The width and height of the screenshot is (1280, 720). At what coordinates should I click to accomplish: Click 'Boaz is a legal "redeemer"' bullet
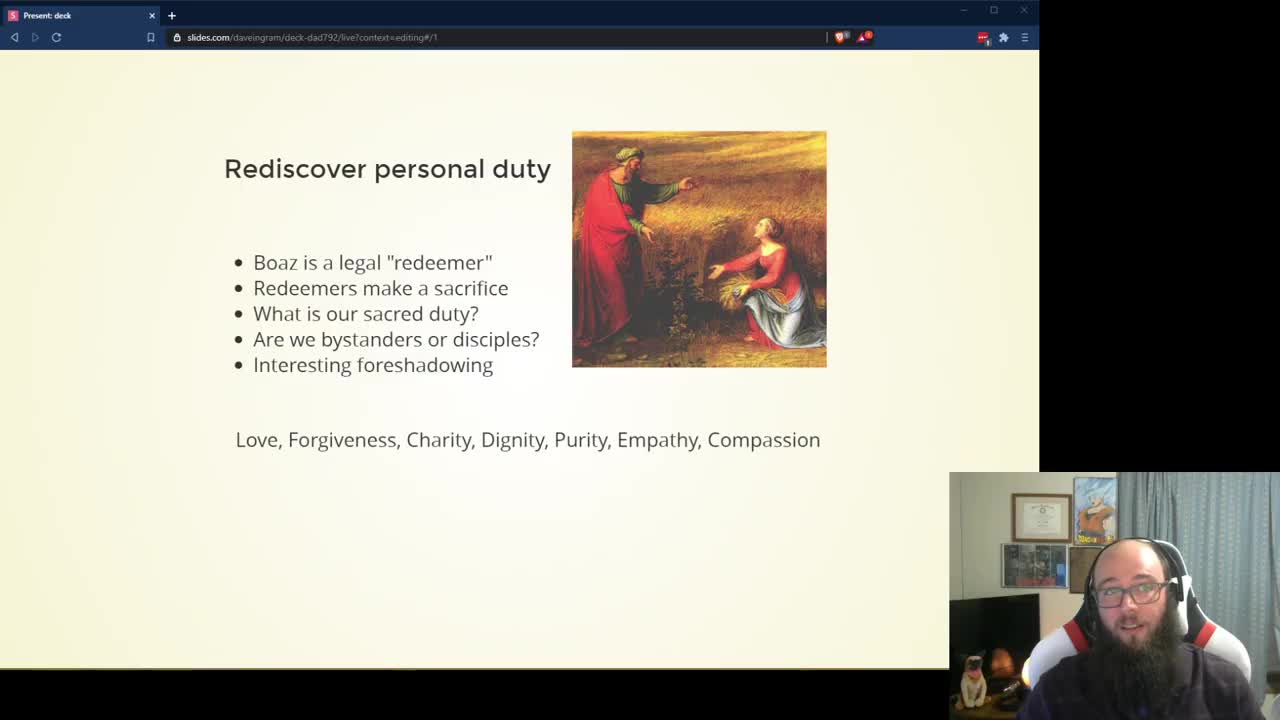(373, 262)
